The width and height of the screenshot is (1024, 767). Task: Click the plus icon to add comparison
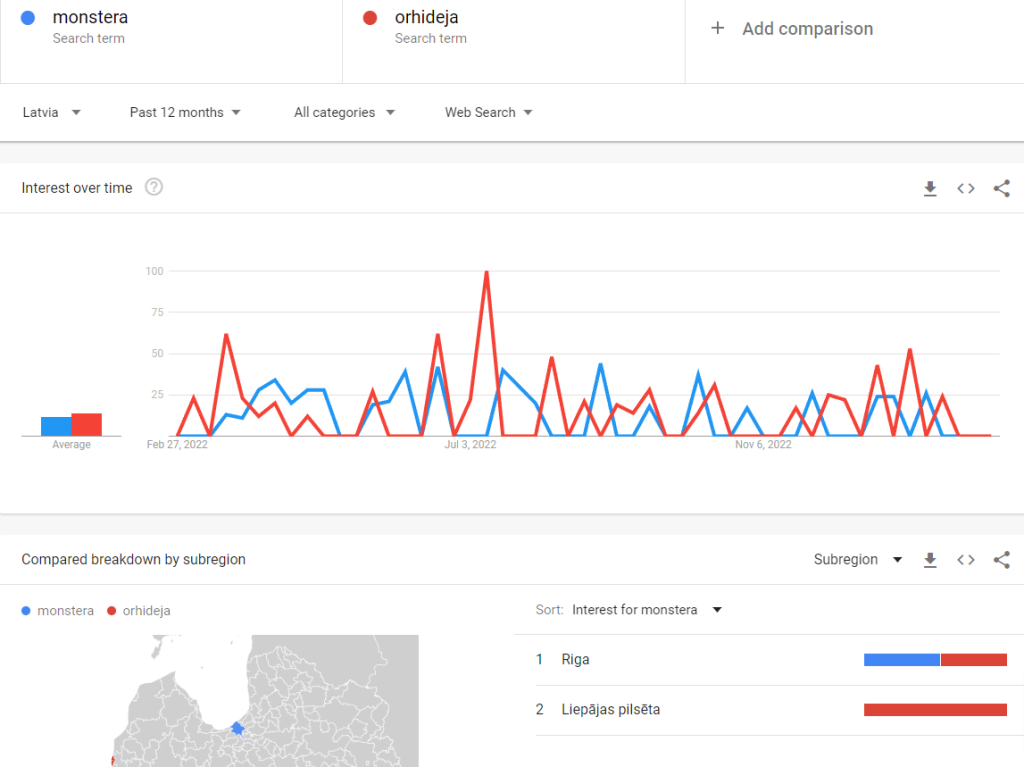tap(717, 29)
